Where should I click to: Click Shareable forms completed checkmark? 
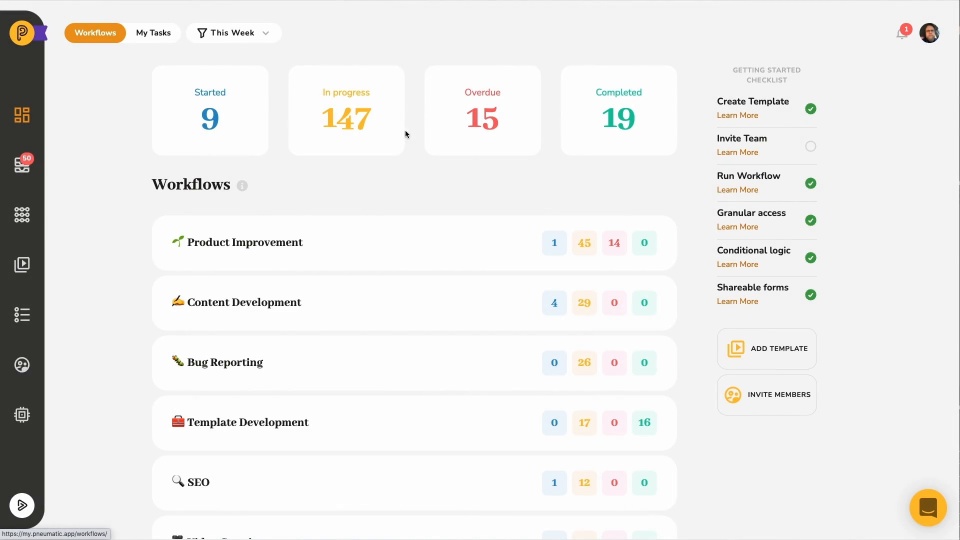point(811,295)
